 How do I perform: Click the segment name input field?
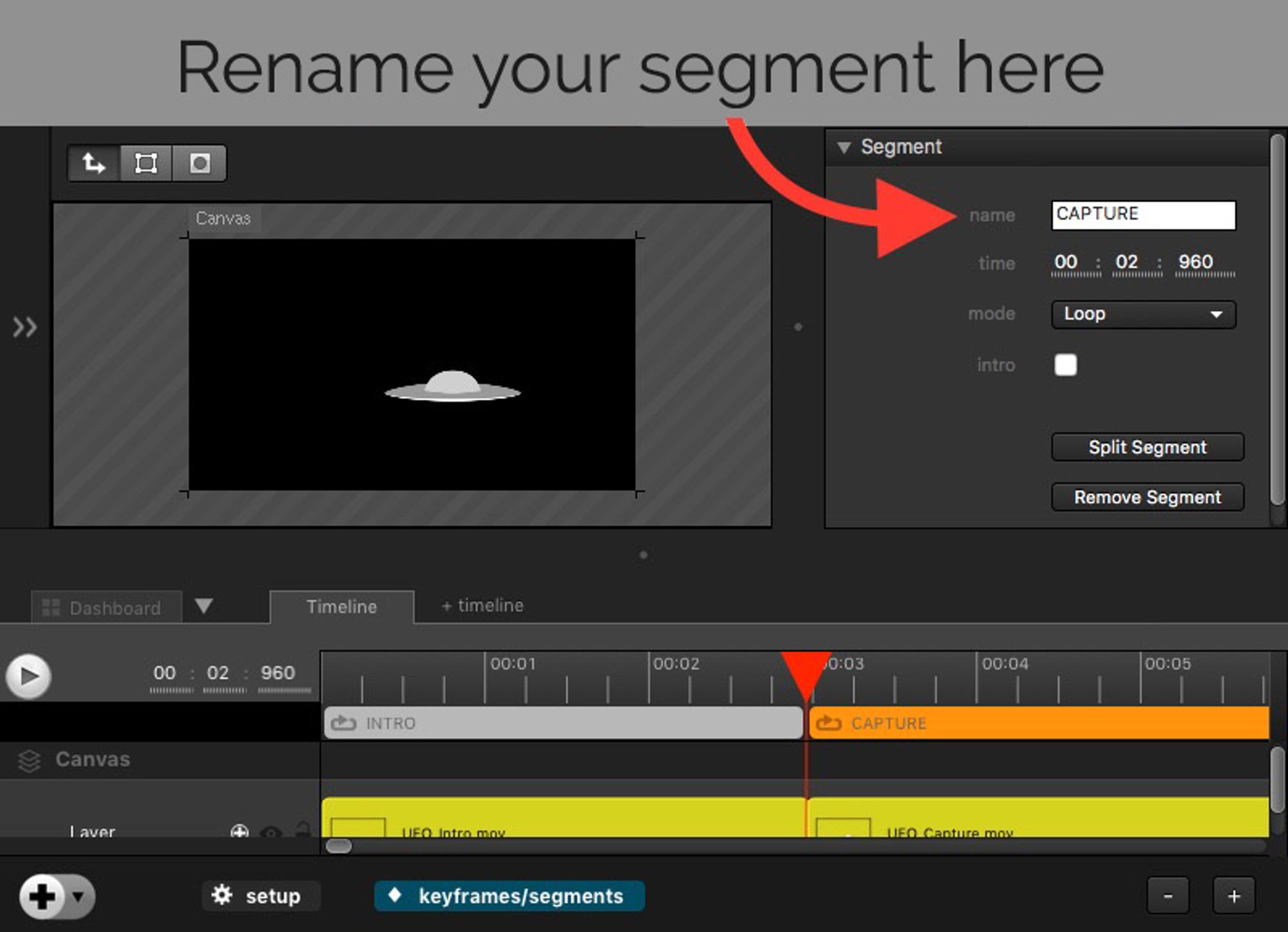pos(1143,215)
